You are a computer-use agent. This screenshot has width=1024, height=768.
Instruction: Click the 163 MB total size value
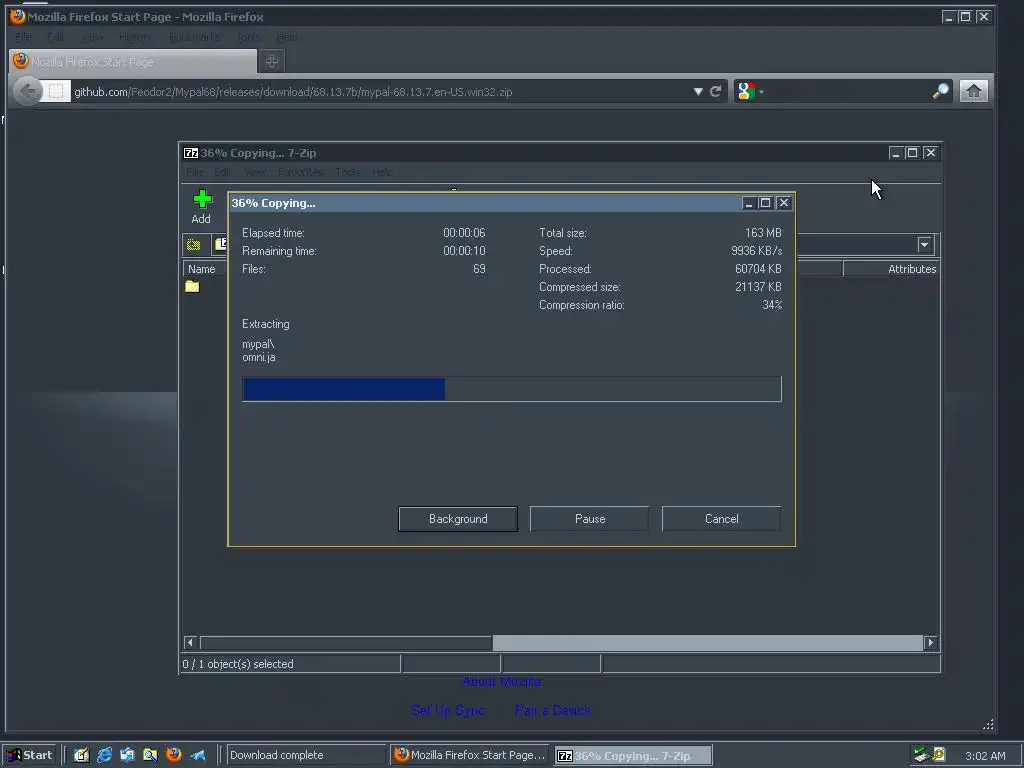pos(763,232)
